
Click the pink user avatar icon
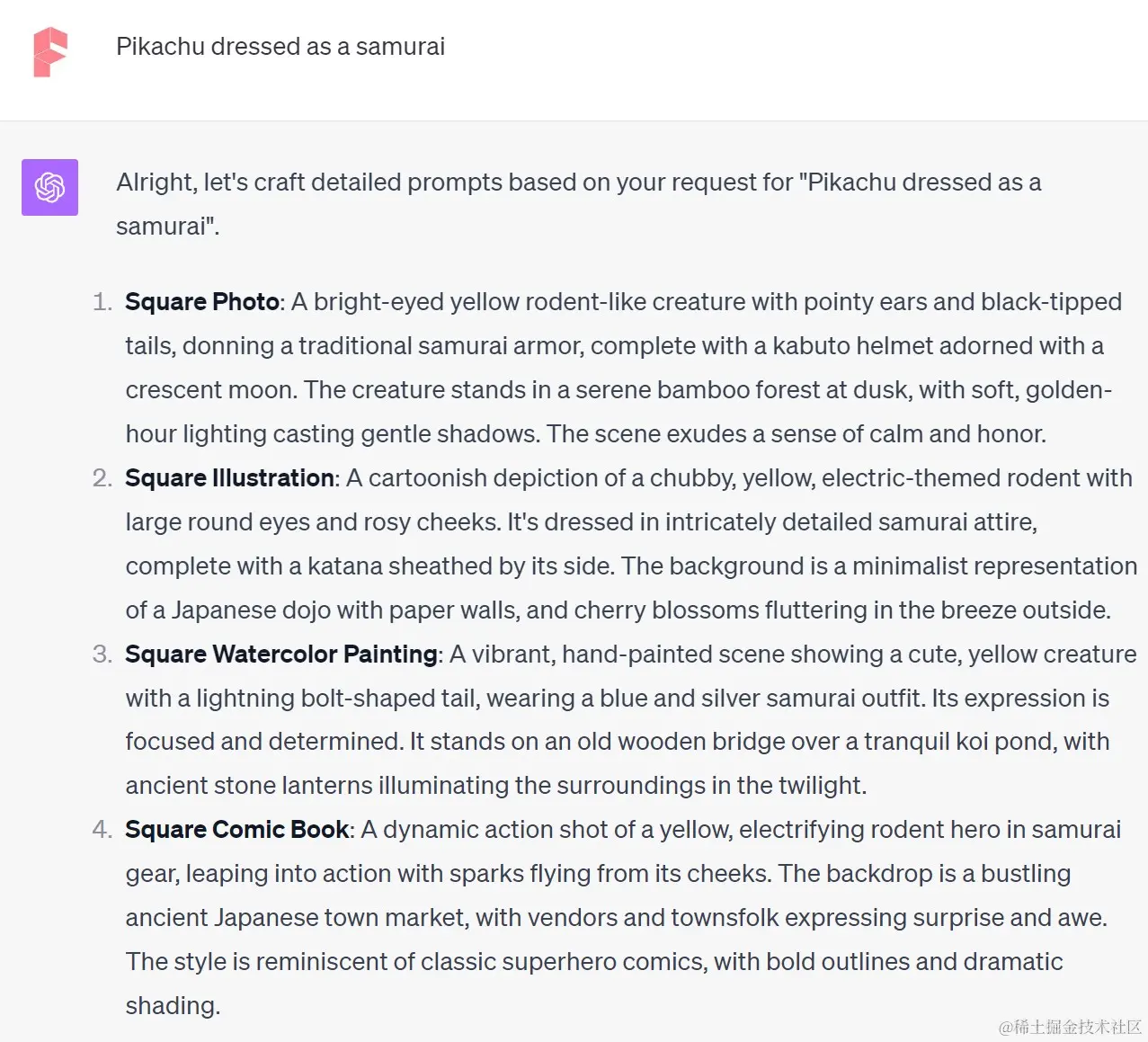point(50,52)
